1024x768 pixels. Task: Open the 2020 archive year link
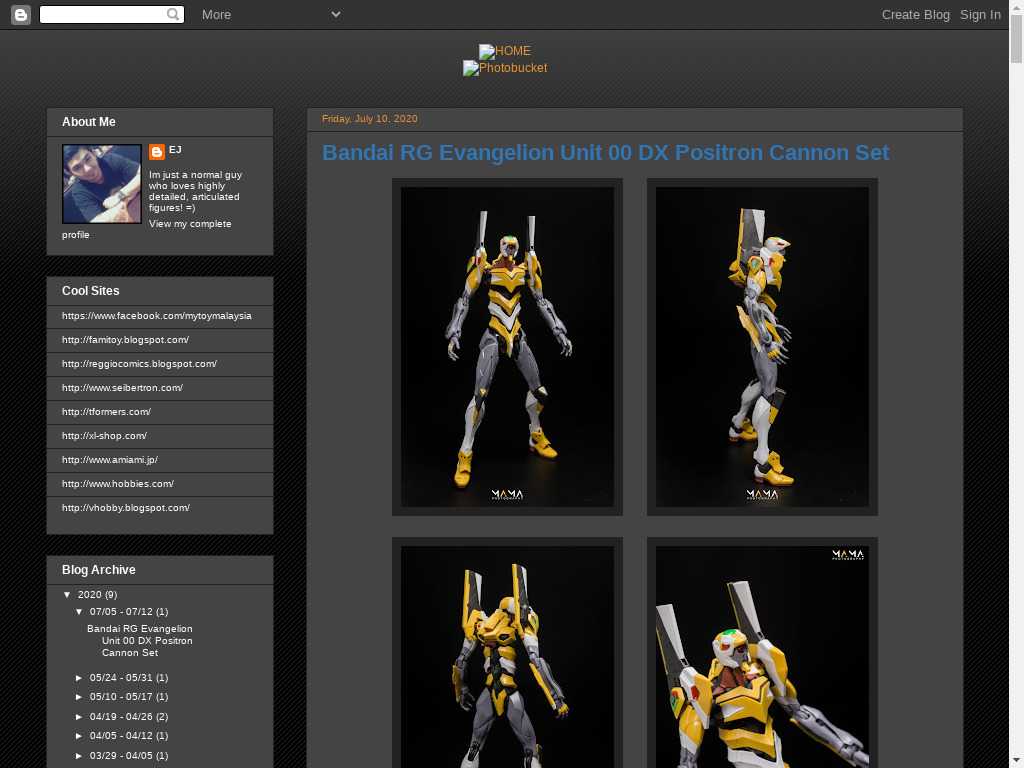coord(89,595)
